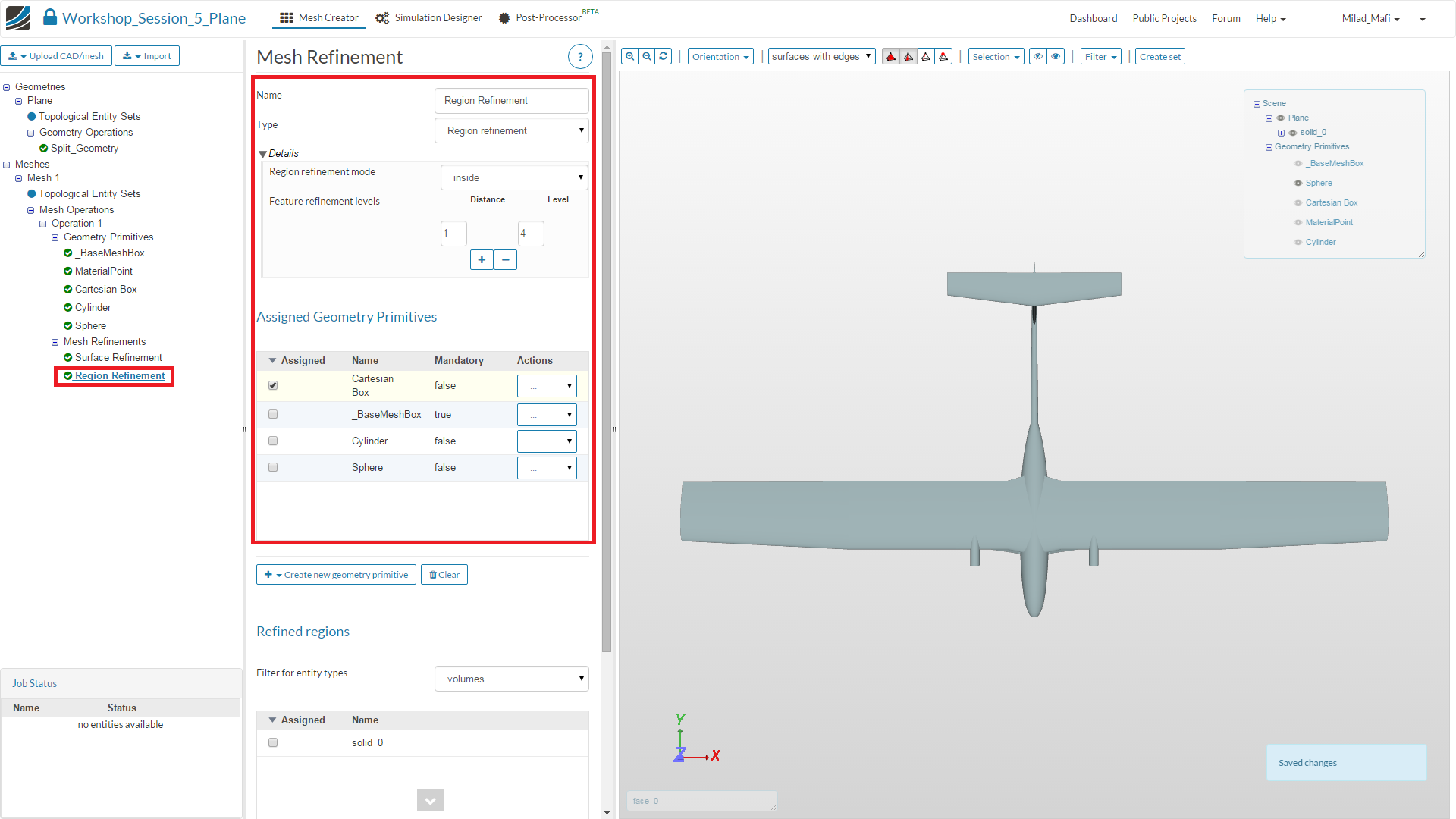The width and height of the screenshot is (1456, 819).
Task: Check the Cylinder assignment checkbox
Action: click(273, 441)
